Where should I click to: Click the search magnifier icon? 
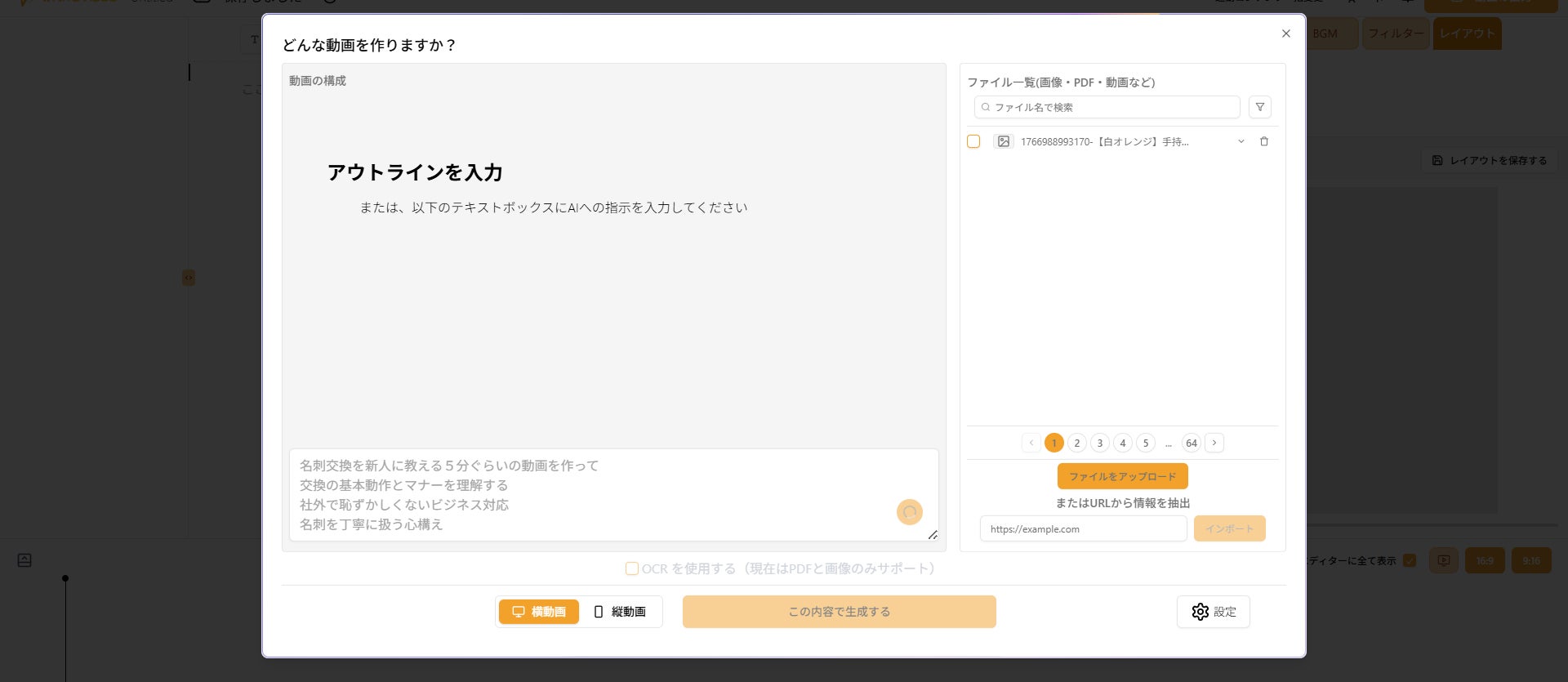click(x=986, y=107)
